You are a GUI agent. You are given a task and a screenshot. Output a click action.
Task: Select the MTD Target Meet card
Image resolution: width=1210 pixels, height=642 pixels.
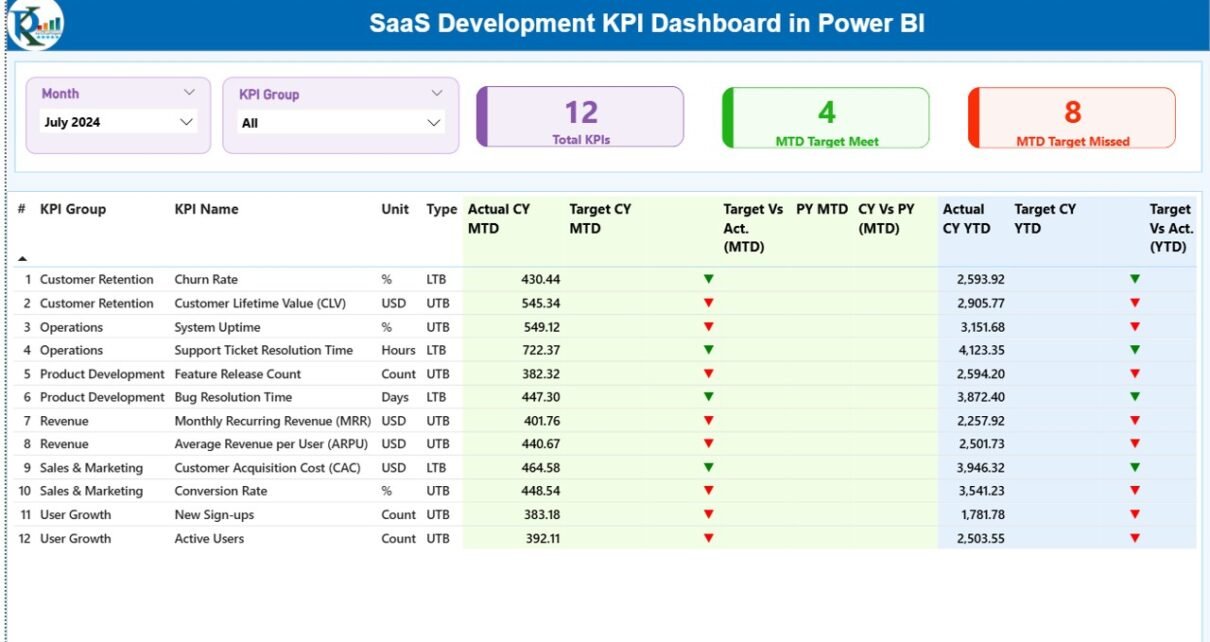point(826,118)
